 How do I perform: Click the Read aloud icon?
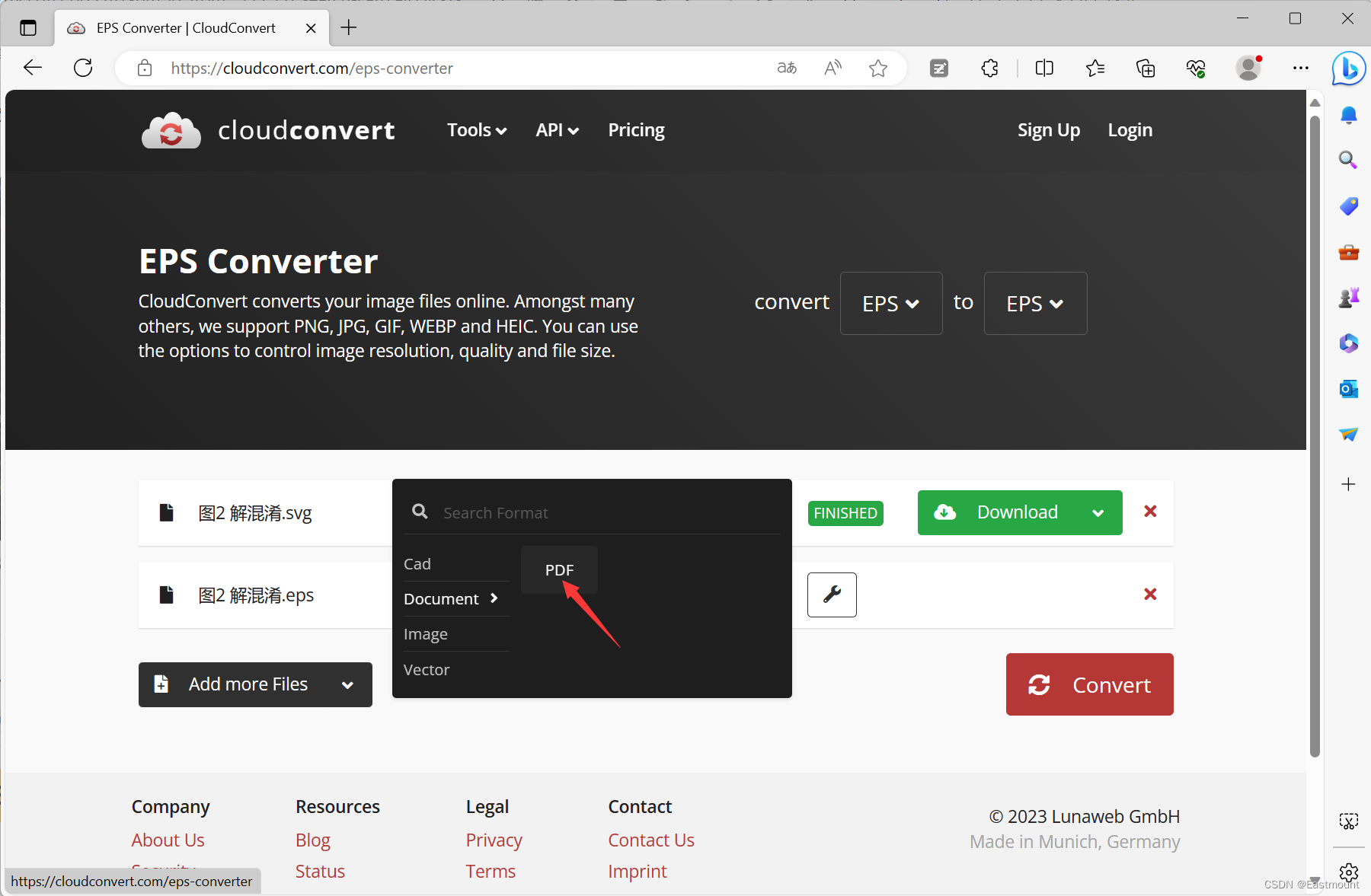point(833,69)
